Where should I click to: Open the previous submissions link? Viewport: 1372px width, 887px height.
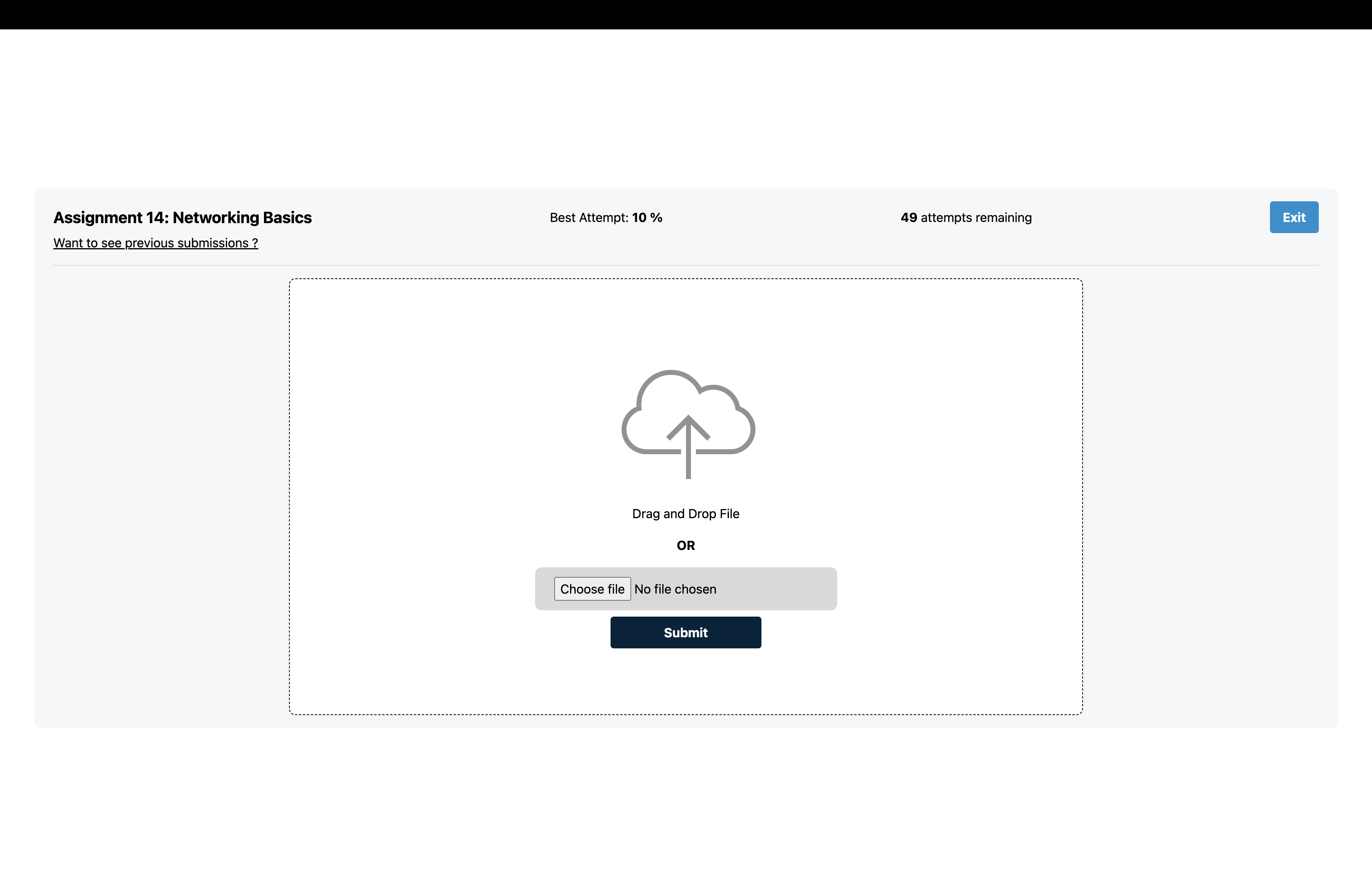point(156,243)
